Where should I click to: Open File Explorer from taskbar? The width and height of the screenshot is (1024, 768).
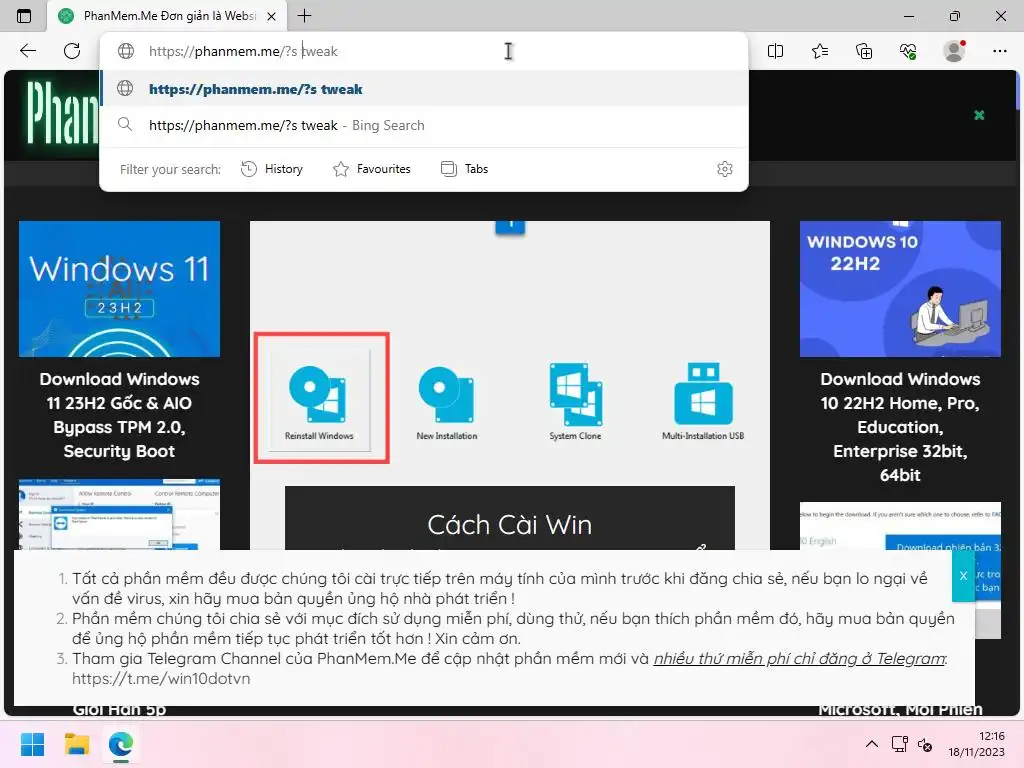(76, 744)
